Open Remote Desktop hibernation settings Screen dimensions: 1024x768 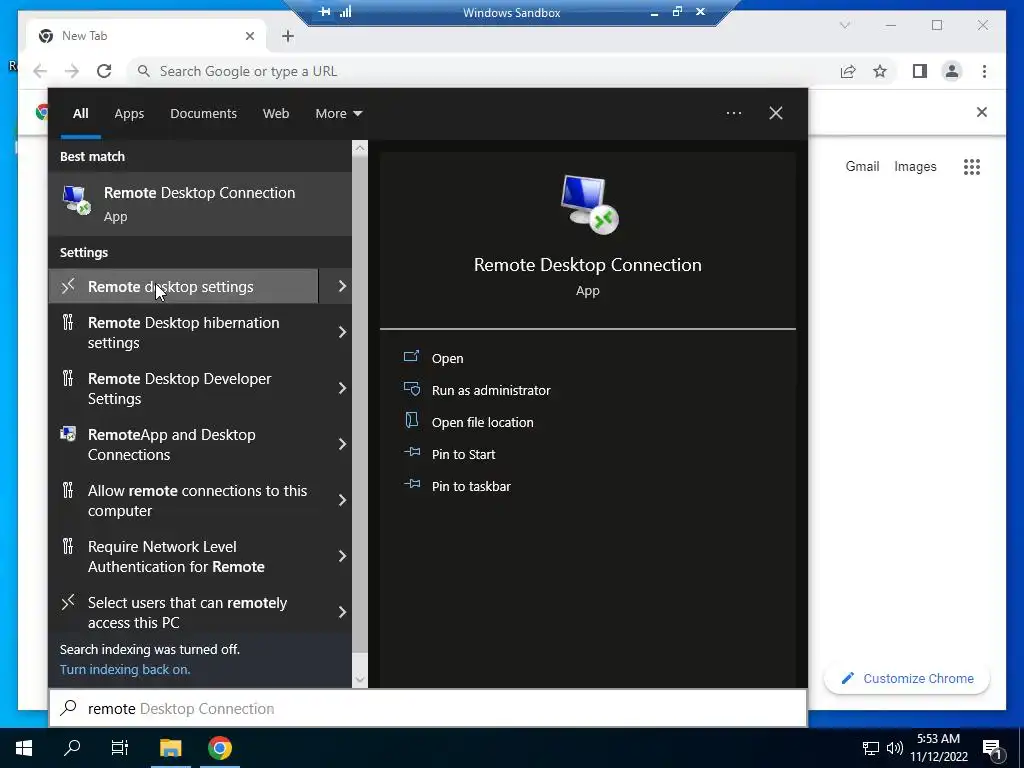coord(184,332)
